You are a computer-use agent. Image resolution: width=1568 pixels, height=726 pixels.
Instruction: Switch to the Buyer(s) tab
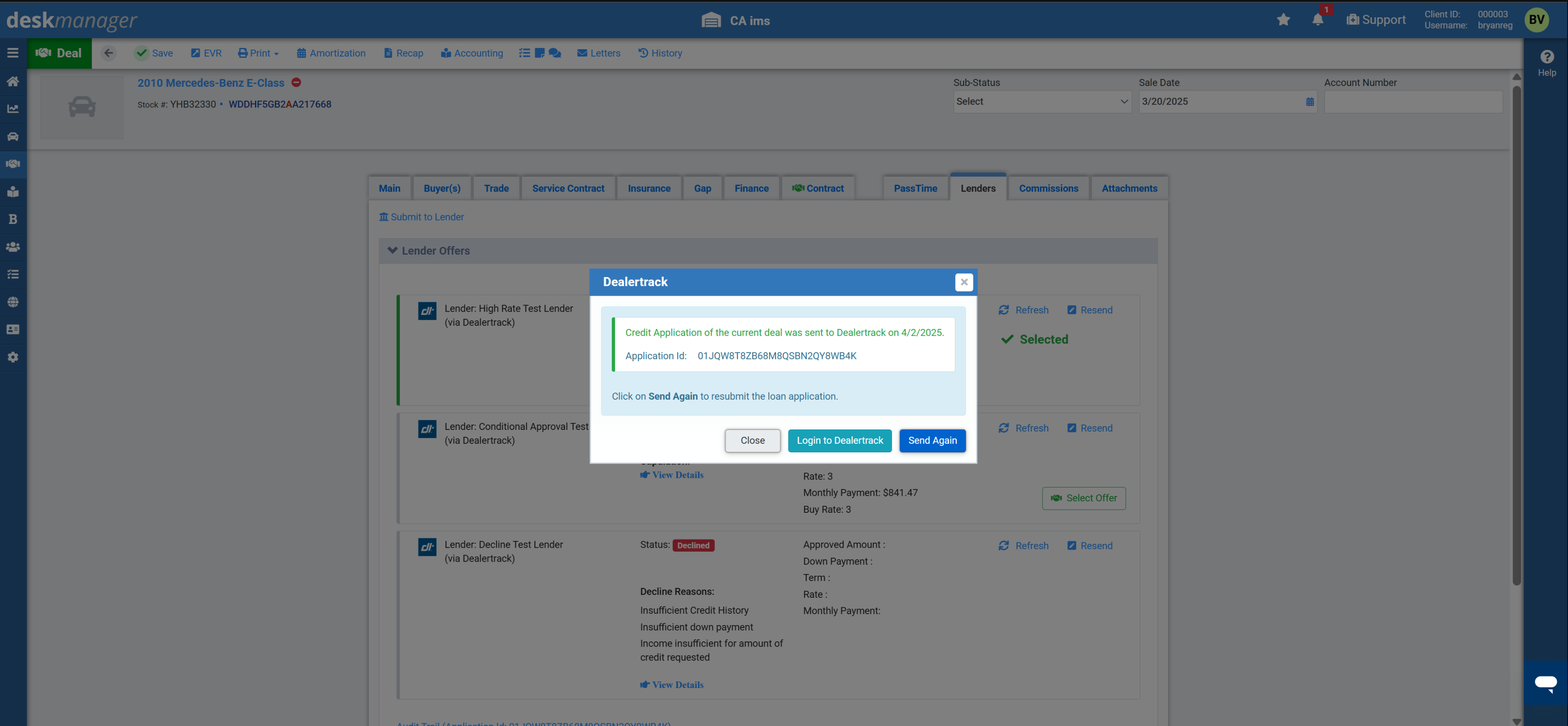pos(442,188)
